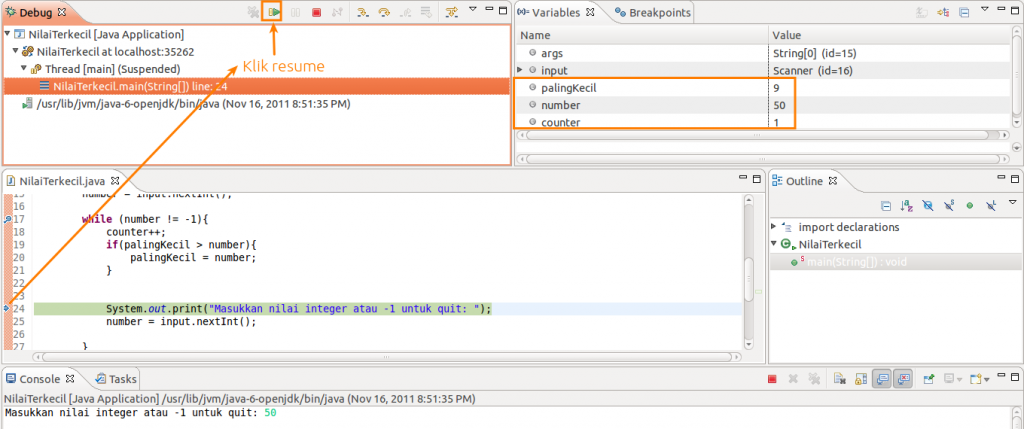Viewport: 1024px width, 429px height.
Task: Click the breakpoint marker at line 17
Action: point(7,220)
